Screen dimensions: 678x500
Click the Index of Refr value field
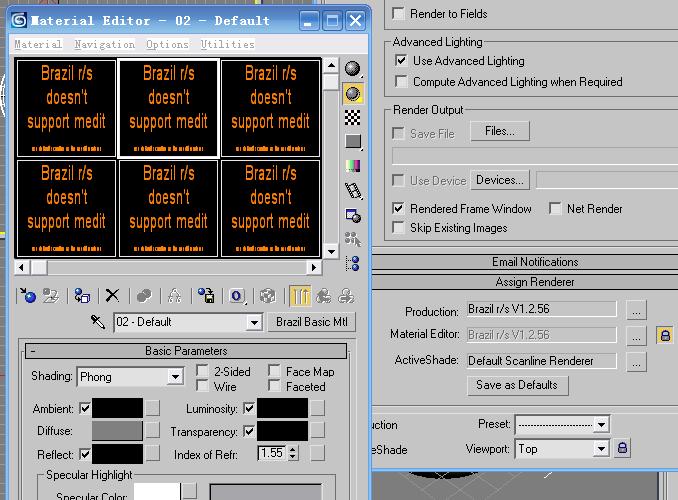pyautogui.click(x=272, y=453)
